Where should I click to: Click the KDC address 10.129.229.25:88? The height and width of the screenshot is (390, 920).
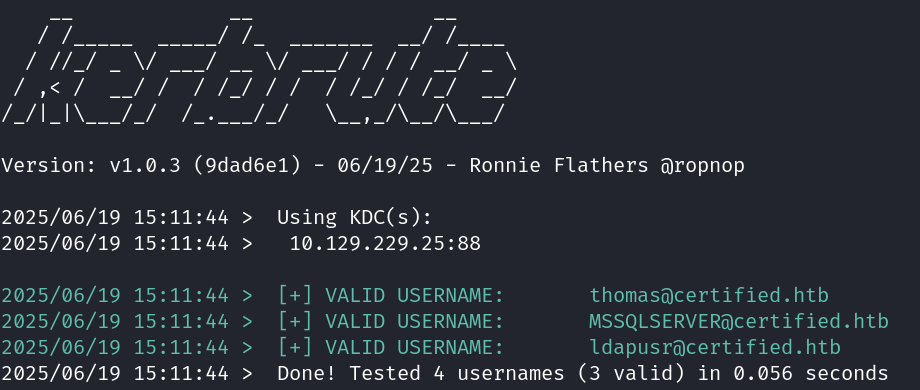(x=385, y=243)
